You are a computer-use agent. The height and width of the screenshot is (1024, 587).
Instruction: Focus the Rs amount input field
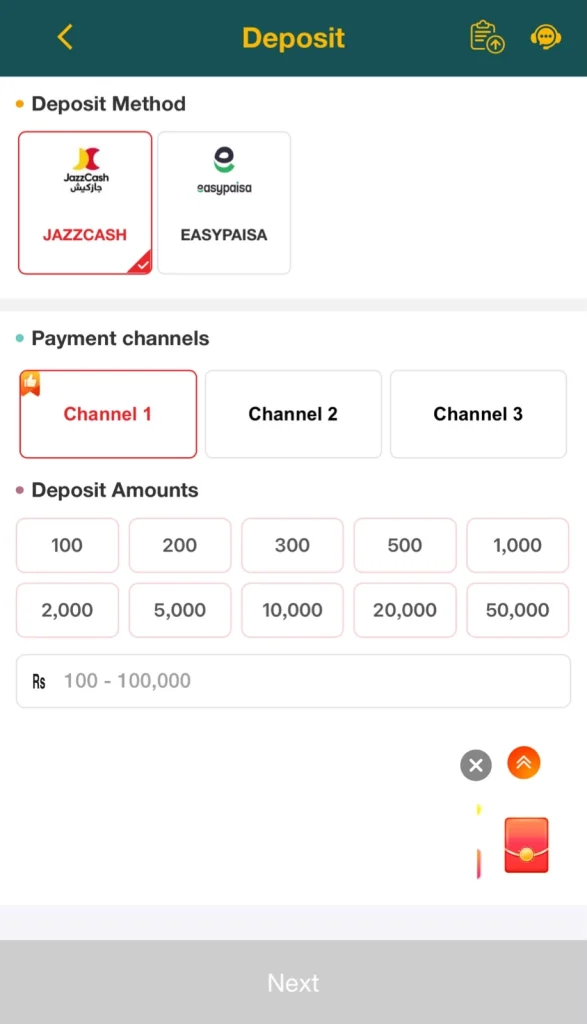coord(293,681)
